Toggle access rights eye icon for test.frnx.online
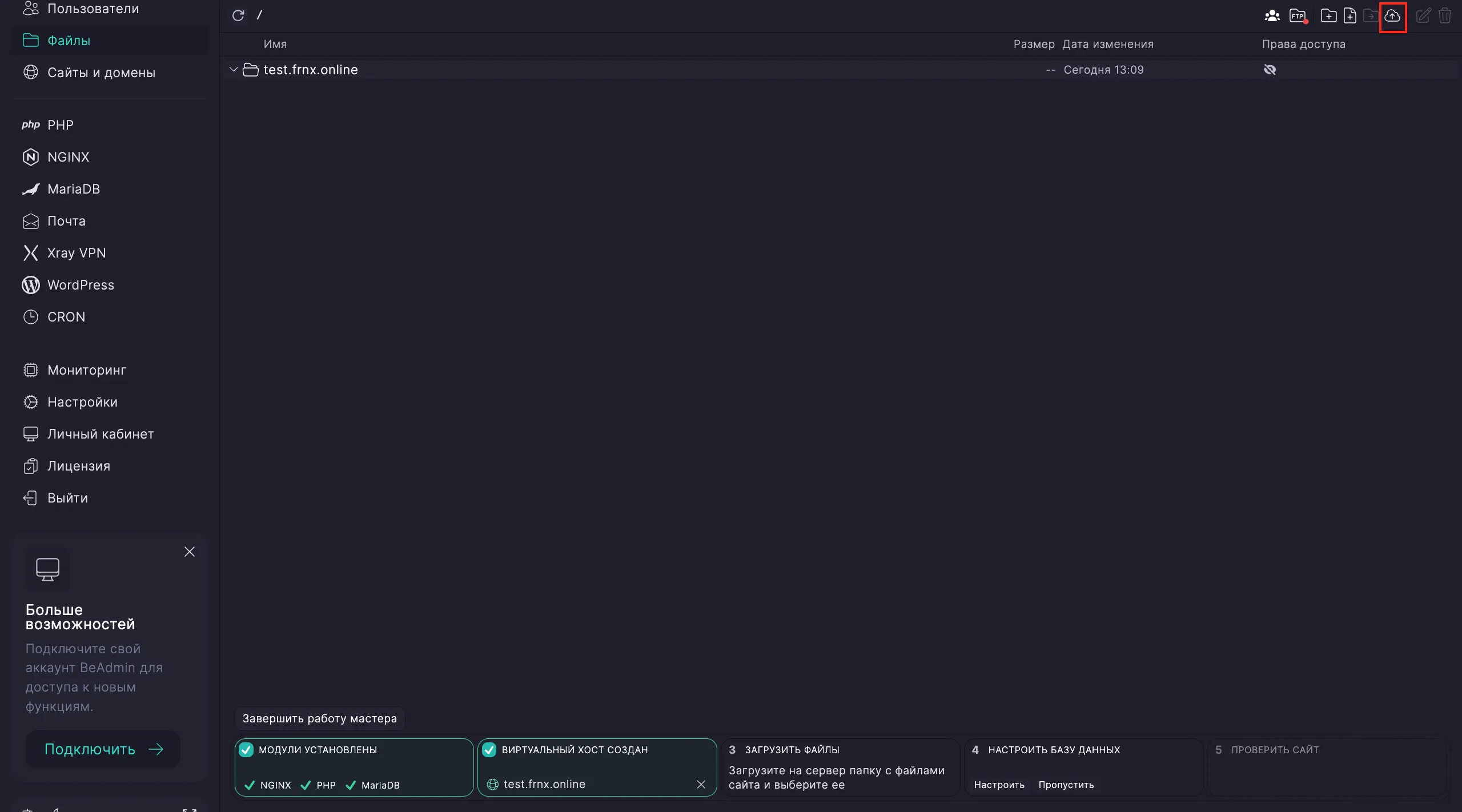Viewport: 1462px width, 812px height. tap(1270, 70)
